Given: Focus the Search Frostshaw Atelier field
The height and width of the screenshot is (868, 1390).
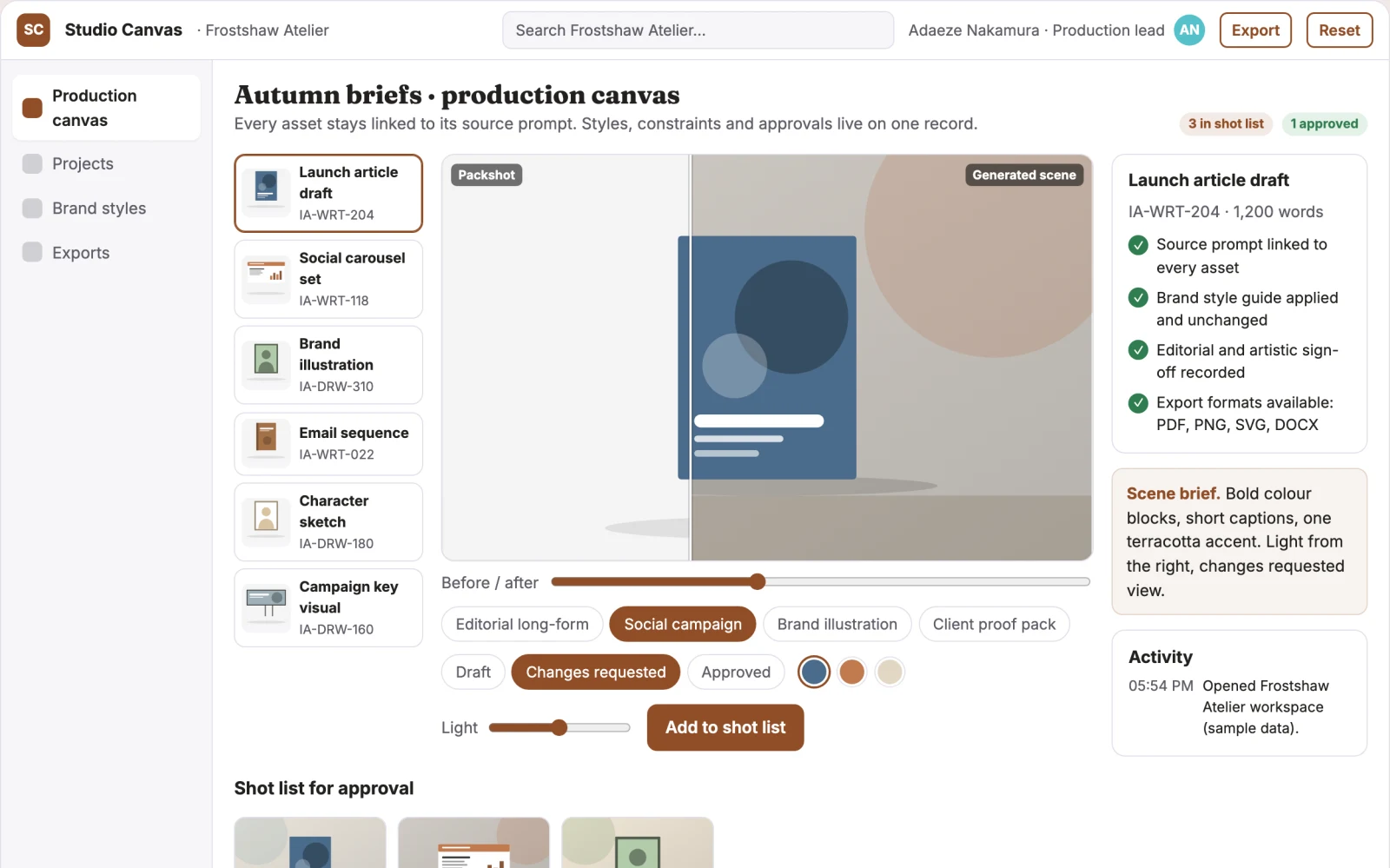Looking at the screenshot, I should tap(698, 30).
